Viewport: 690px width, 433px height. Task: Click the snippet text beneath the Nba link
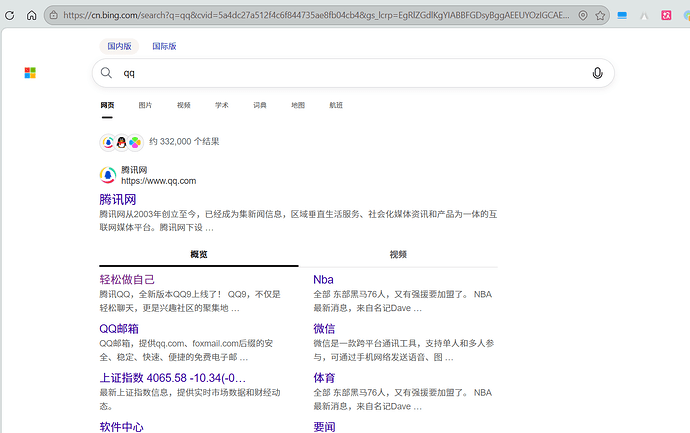(x=403, y=301)
